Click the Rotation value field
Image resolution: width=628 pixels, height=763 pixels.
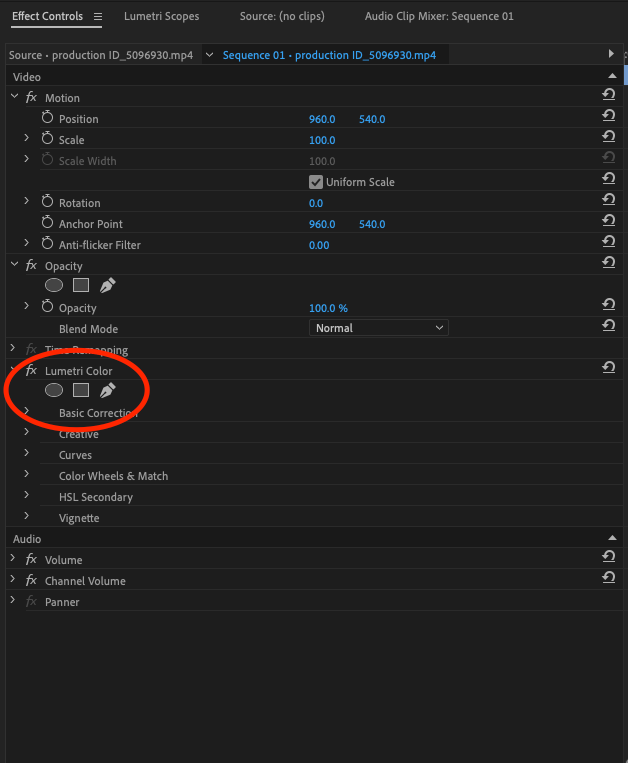point(316,203)
